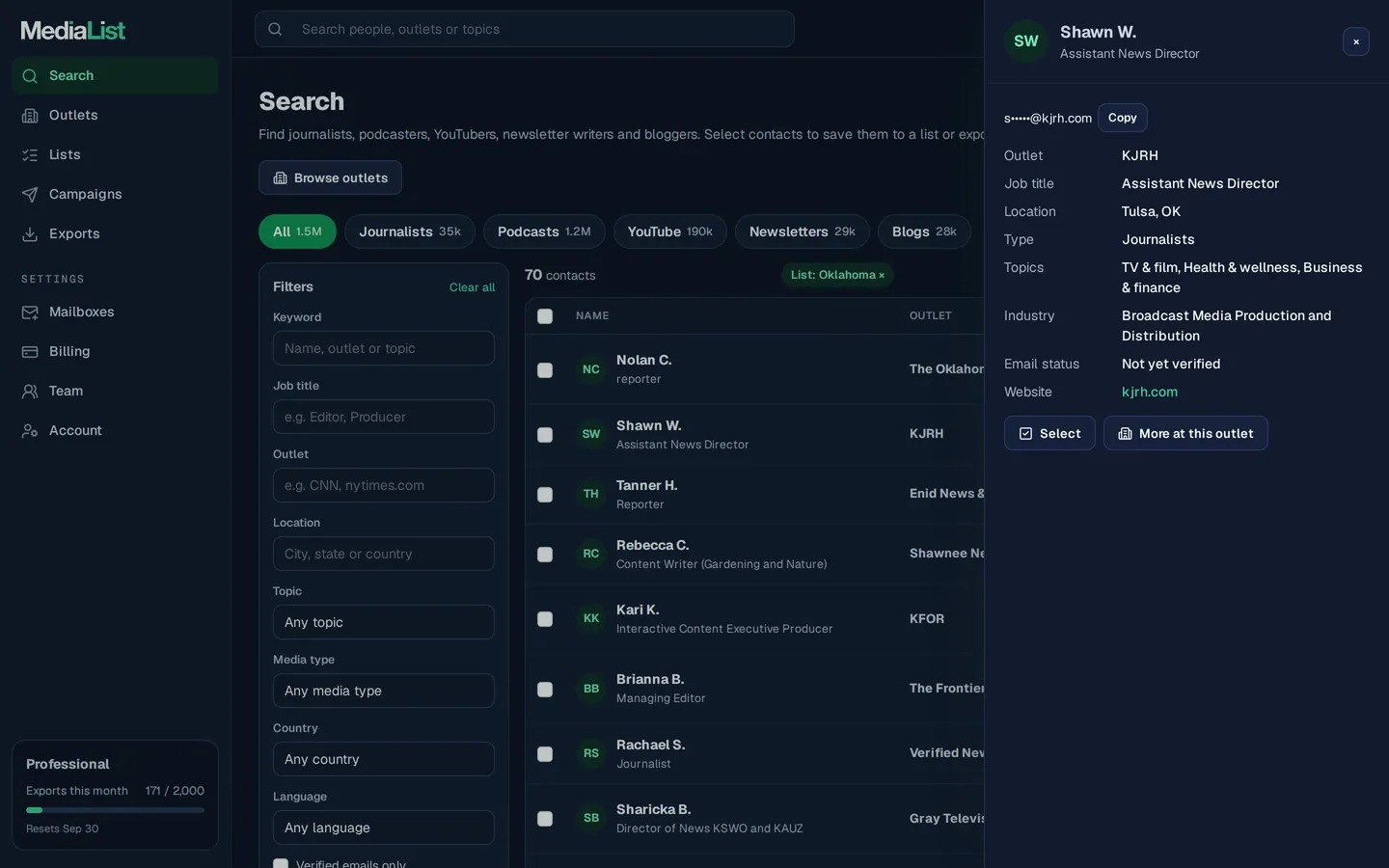The width and height of the screenshot is (1389, 868).
Task: Open the Any topic dropdown
Action: 384,622
